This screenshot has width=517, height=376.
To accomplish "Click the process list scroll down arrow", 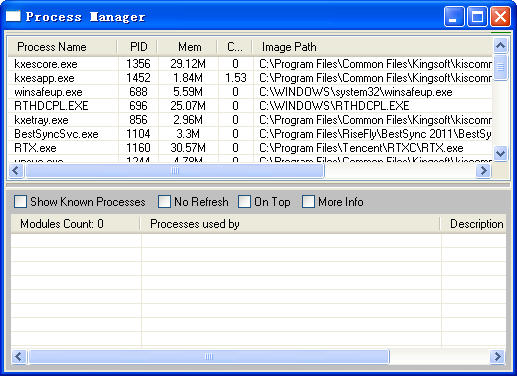I will tap(500, 153).
